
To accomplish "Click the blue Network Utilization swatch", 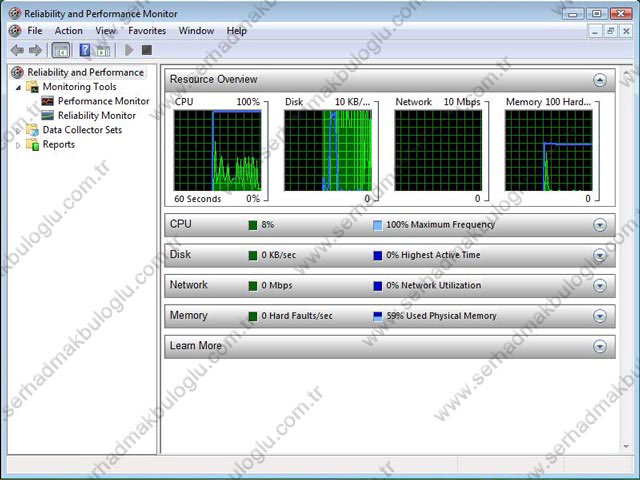I will point(378,286).
